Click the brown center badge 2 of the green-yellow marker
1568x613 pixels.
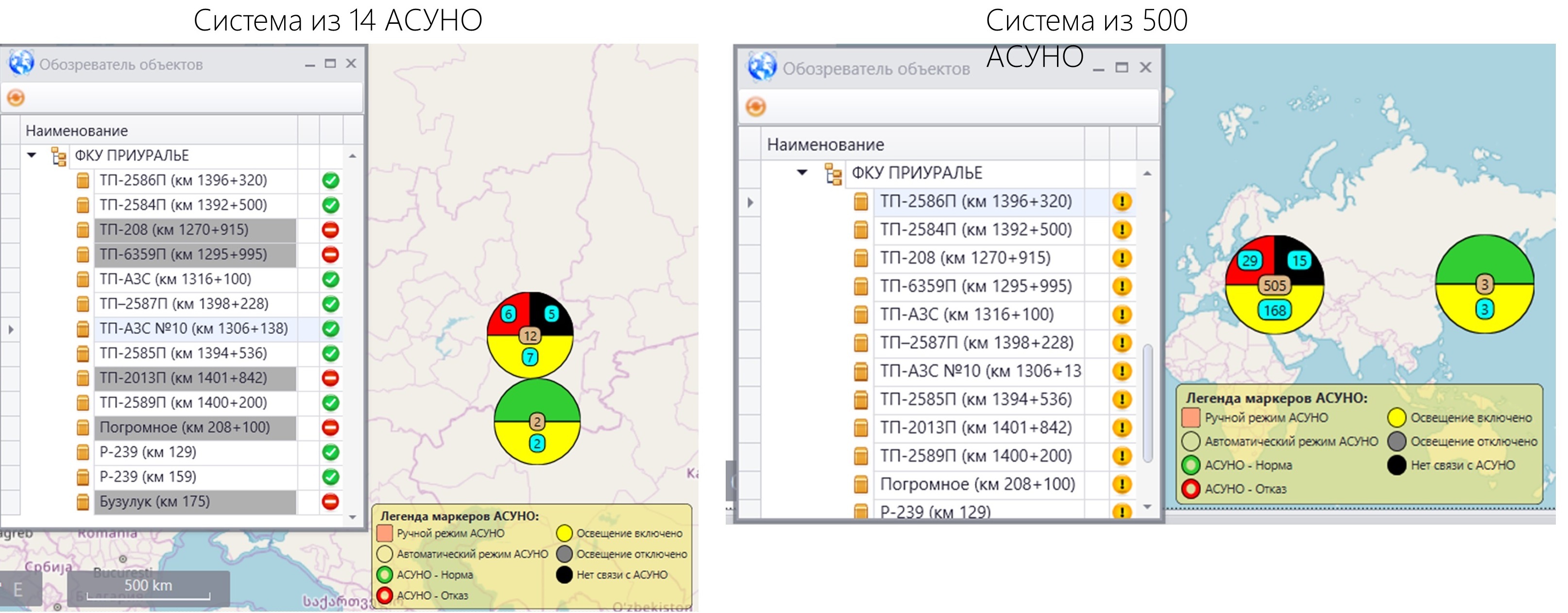click(537, 421)
